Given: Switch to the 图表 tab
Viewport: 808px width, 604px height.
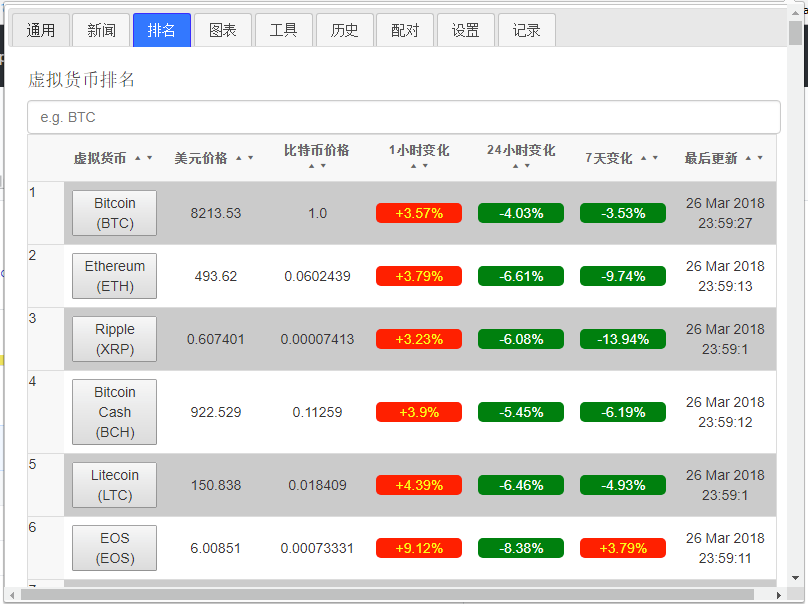Looking at the screenshot, I should pos(222,30).
